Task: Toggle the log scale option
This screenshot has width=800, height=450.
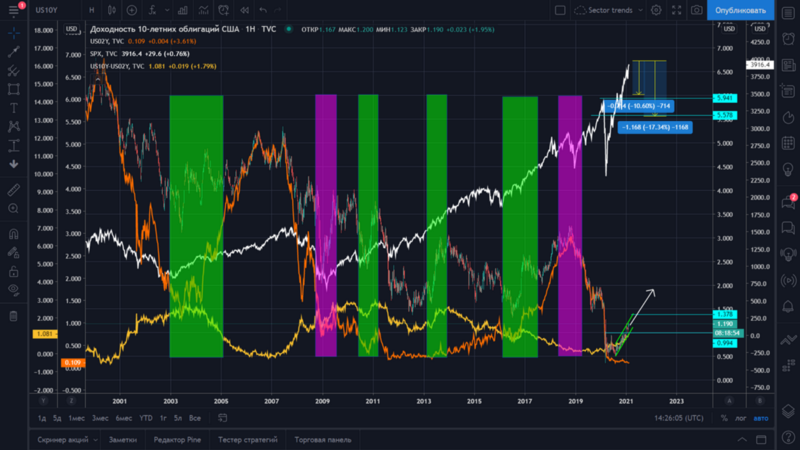Action: click(739, 417)
